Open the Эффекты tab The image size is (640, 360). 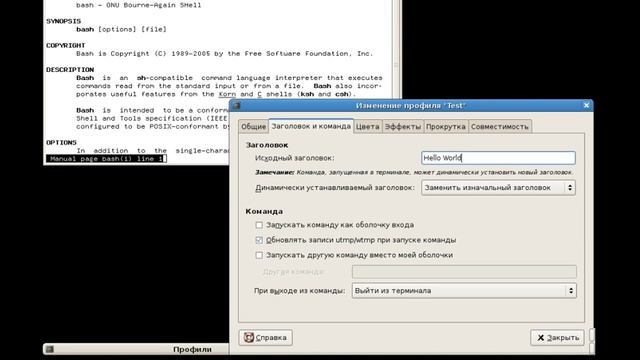coord(402,127)
